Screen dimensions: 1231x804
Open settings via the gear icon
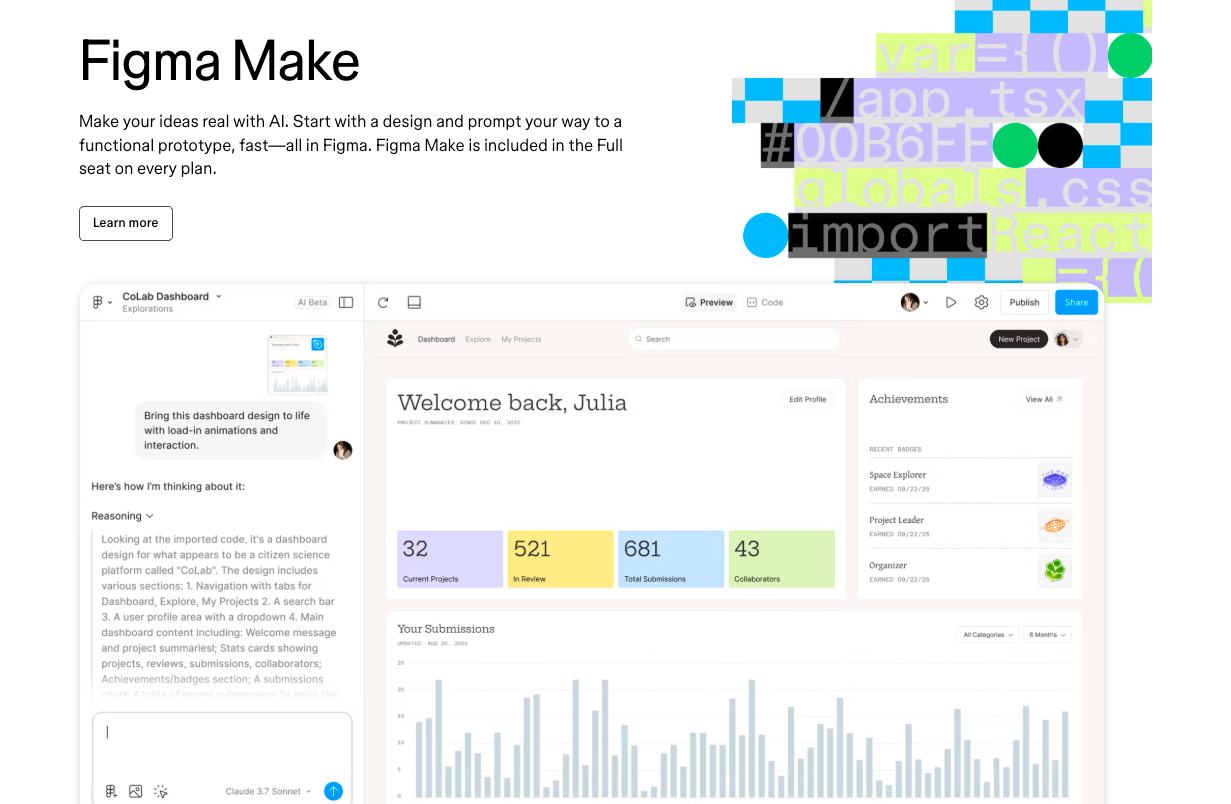(x=982, y=302)
